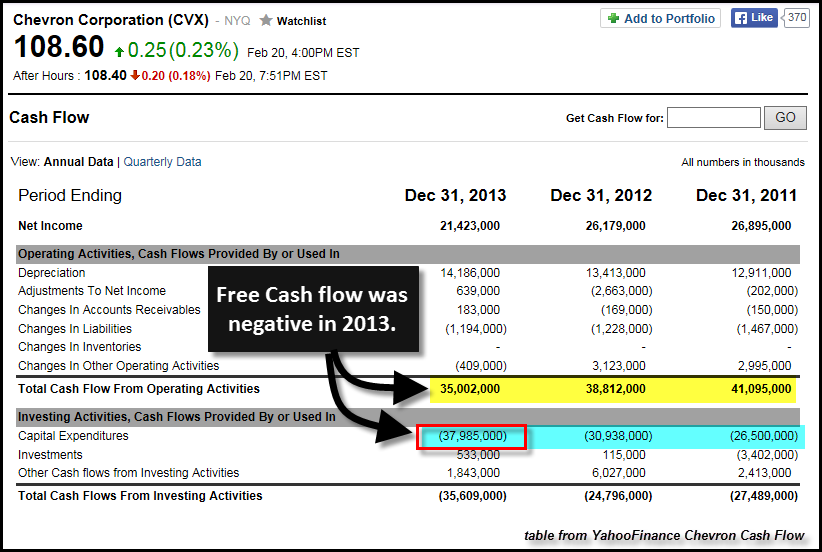Image resolution: width=822 pixels, height=552 pixels.
Task: Click liabilities value (1,194,000)
Action: 476,329
